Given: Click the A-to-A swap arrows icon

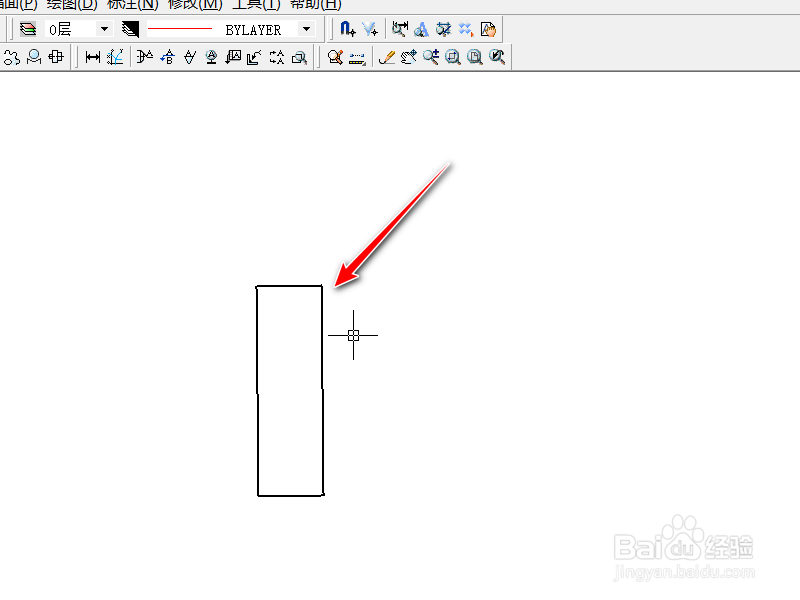Looking at the screenshot, I should click(277, 57).
